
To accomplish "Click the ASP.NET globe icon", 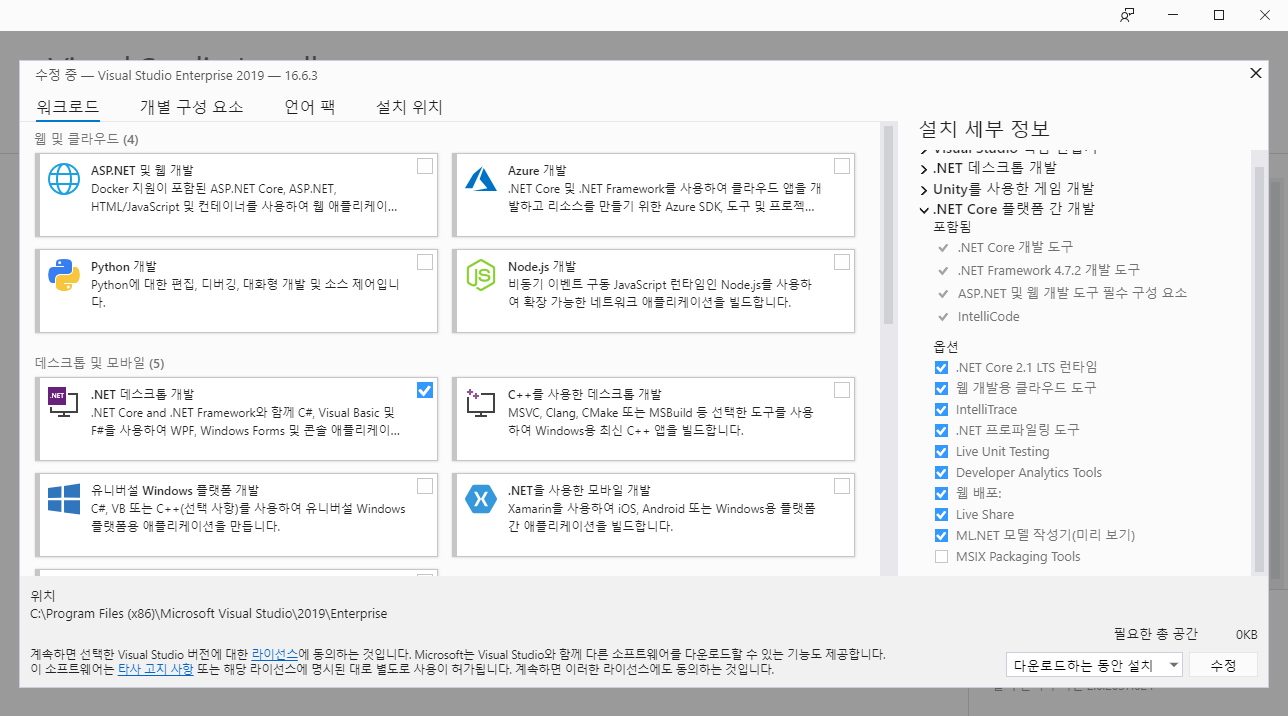I will point(64,179).
